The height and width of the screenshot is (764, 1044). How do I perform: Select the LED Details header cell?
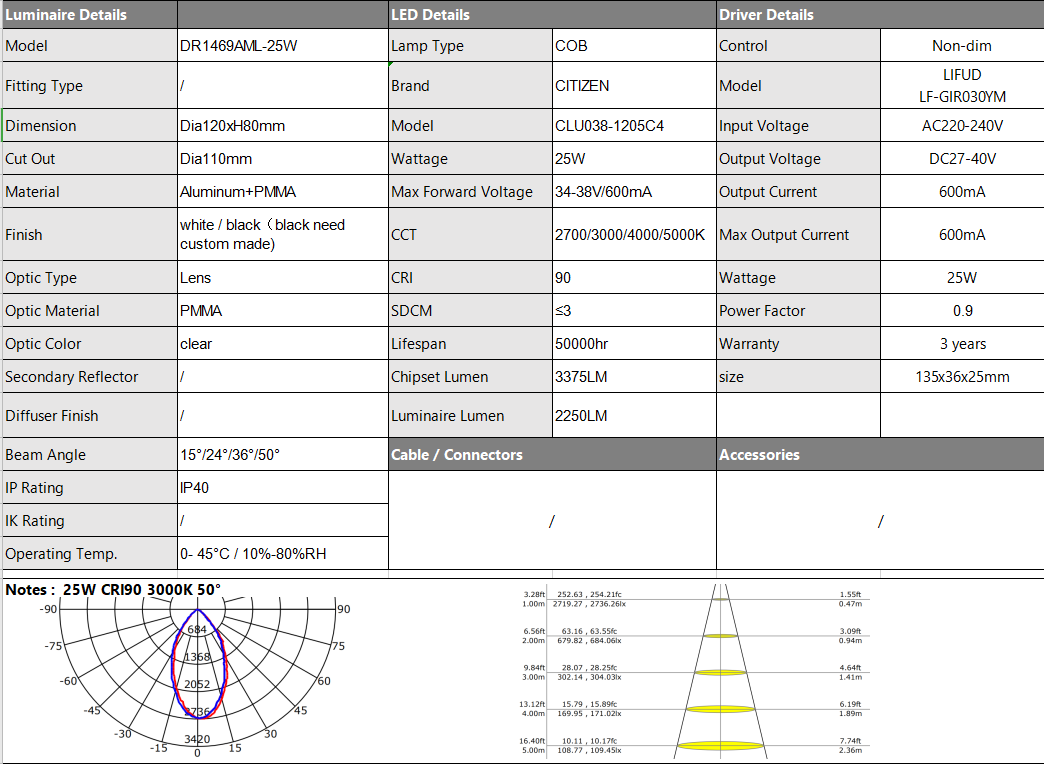click(x=552, y=15)
